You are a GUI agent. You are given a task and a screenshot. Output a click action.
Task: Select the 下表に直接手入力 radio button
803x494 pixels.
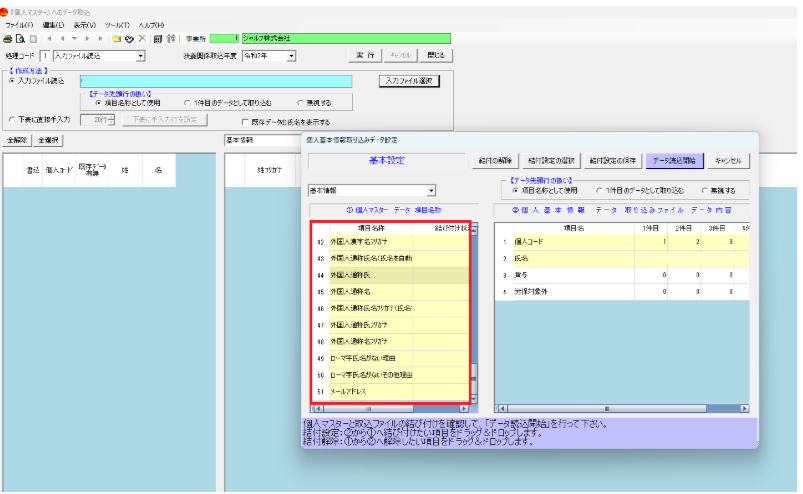11,118
